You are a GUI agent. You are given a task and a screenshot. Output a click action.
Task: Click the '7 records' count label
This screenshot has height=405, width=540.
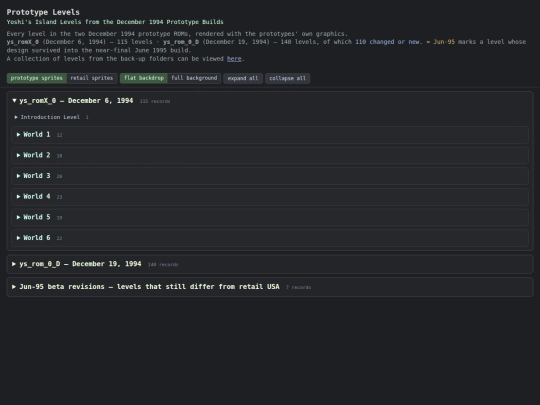298,287
